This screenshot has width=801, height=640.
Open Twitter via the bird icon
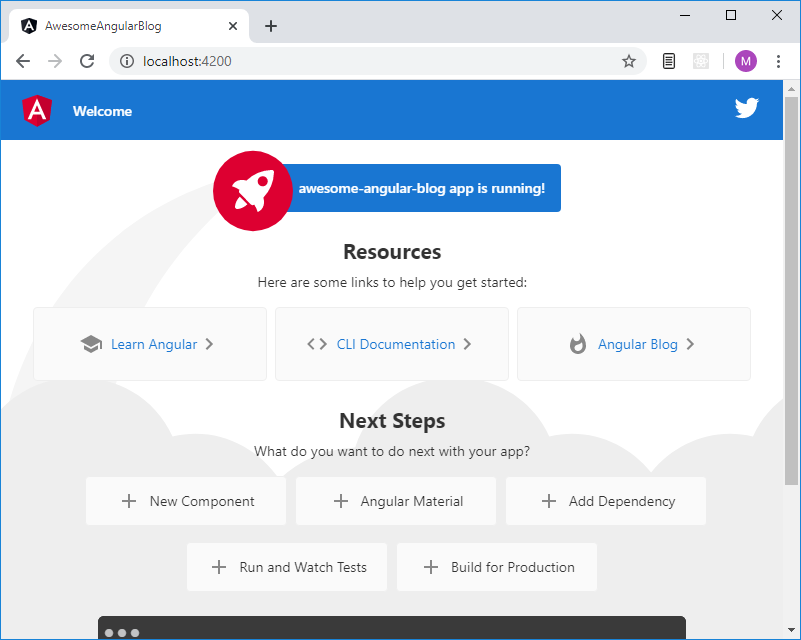pos(747,108)
